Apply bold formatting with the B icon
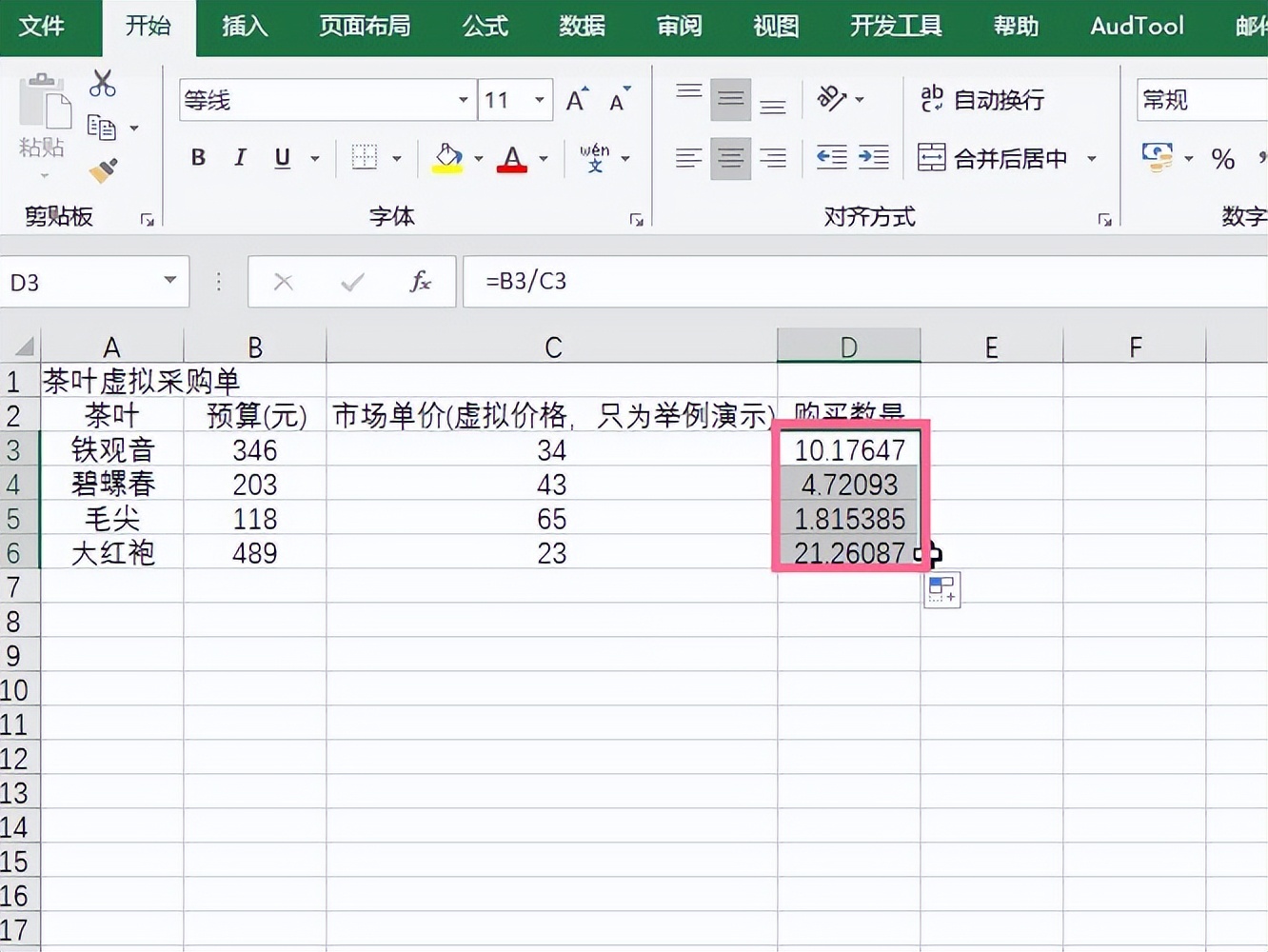Viewport: 1268px width, 952px height. tap(198, 158)
